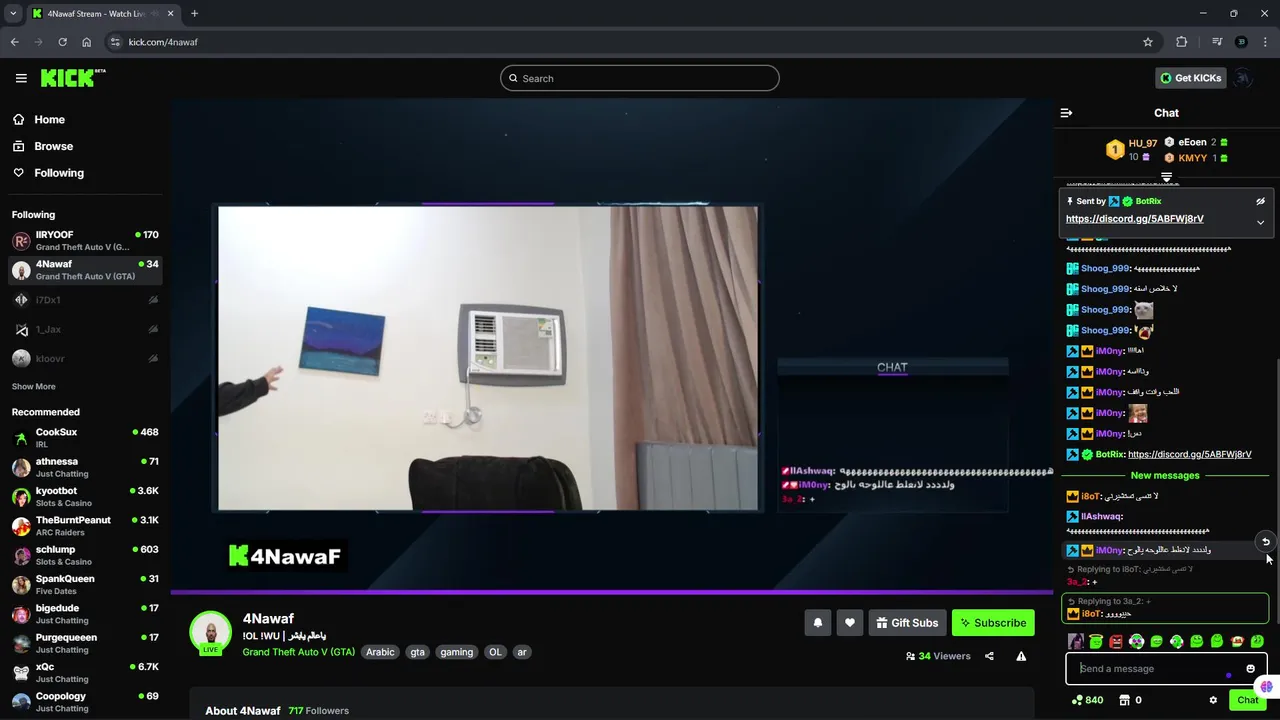This screenshot has width=1280, height=720.
Task: Open offline channel i7Dx1
Action: 85,300
